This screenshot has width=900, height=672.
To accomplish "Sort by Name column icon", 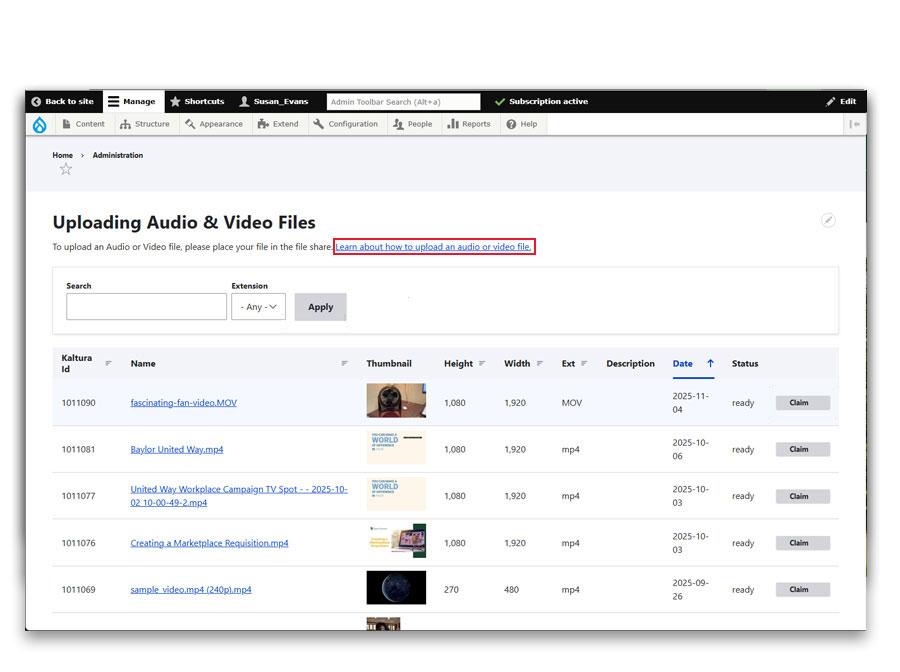I will click(x=344, y=363).
